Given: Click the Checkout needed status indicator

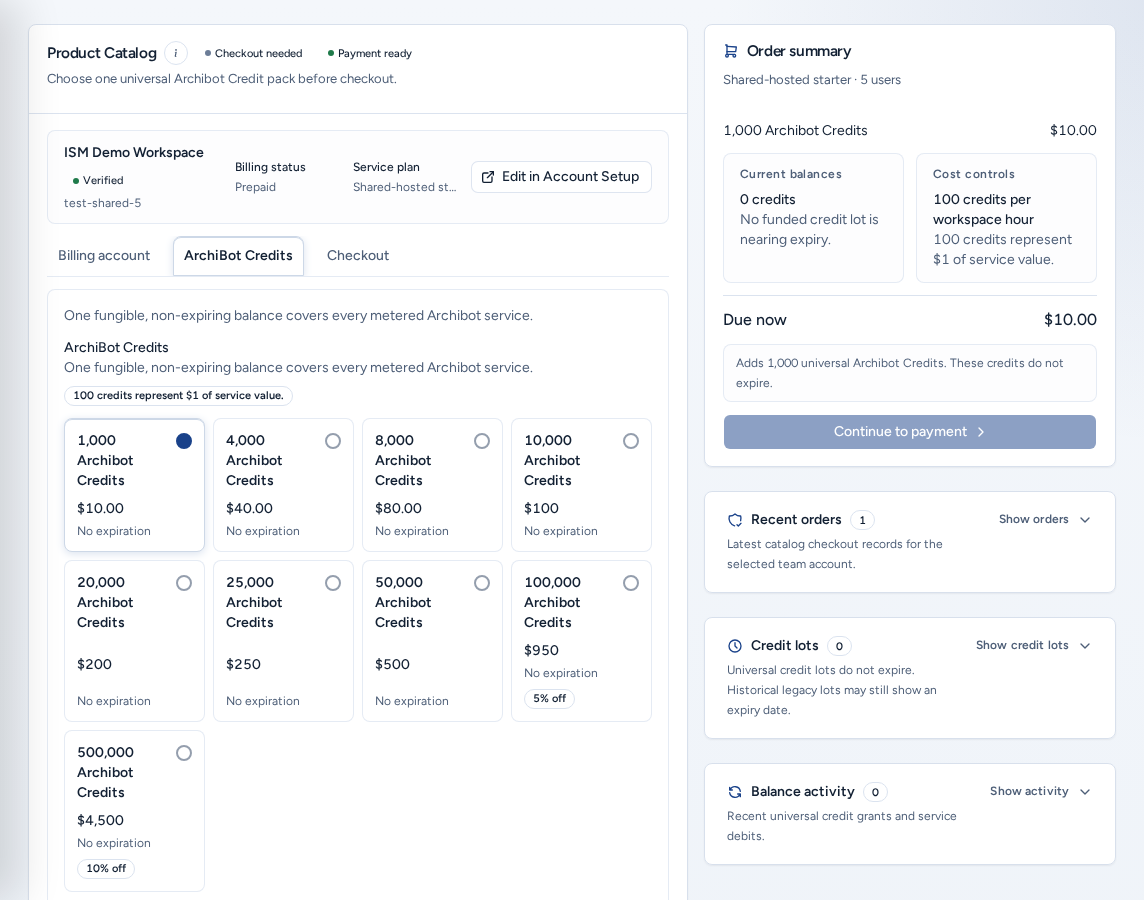Looking at the screenshot, I should tap(253, 53).
